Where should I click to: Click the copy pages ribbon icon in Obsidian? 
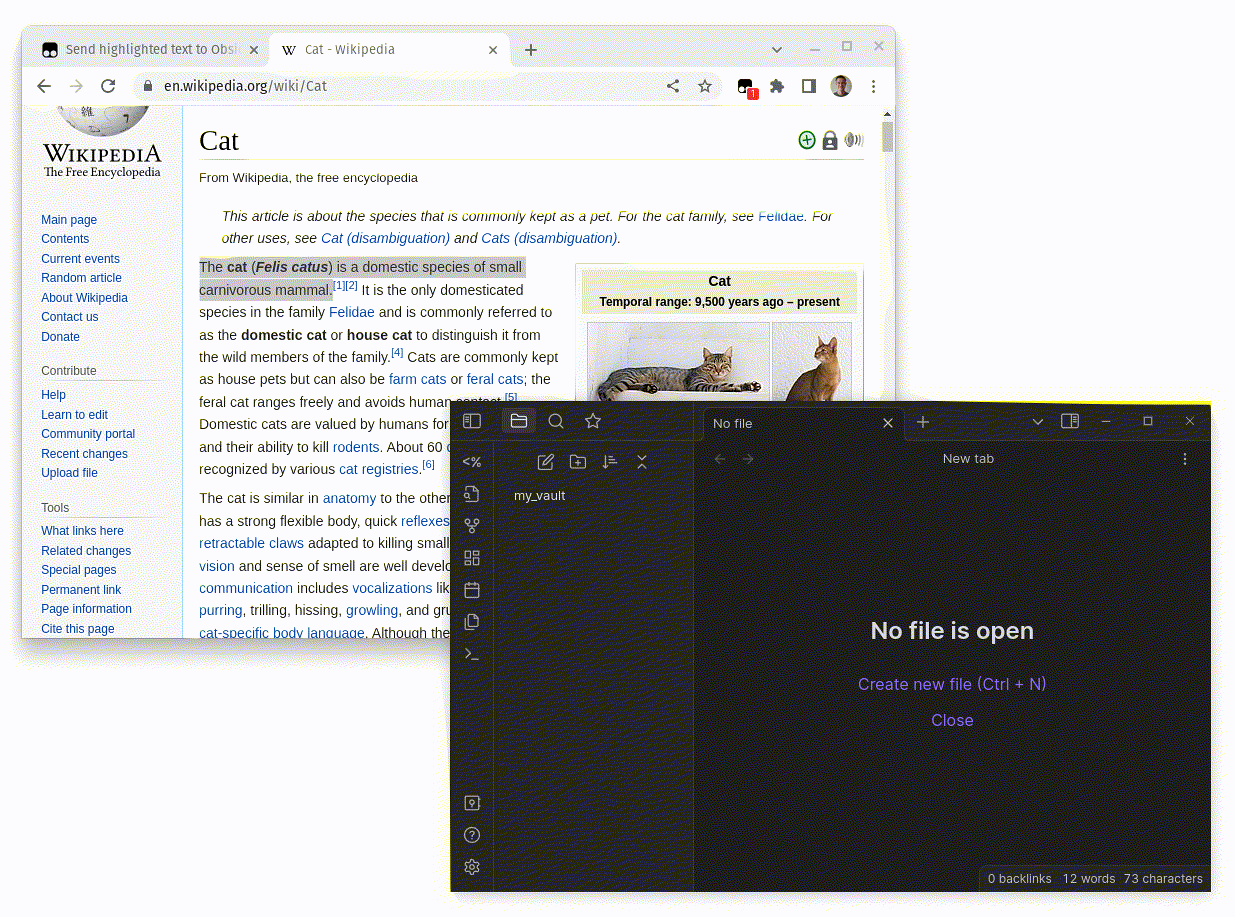pyautogui.click(x=472, y=622)
